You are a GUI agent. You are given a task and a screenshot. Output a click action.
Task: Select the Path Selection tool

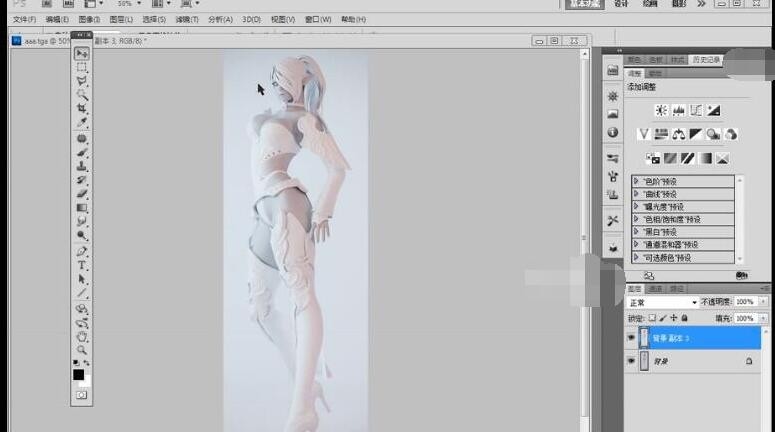(82, 279)
